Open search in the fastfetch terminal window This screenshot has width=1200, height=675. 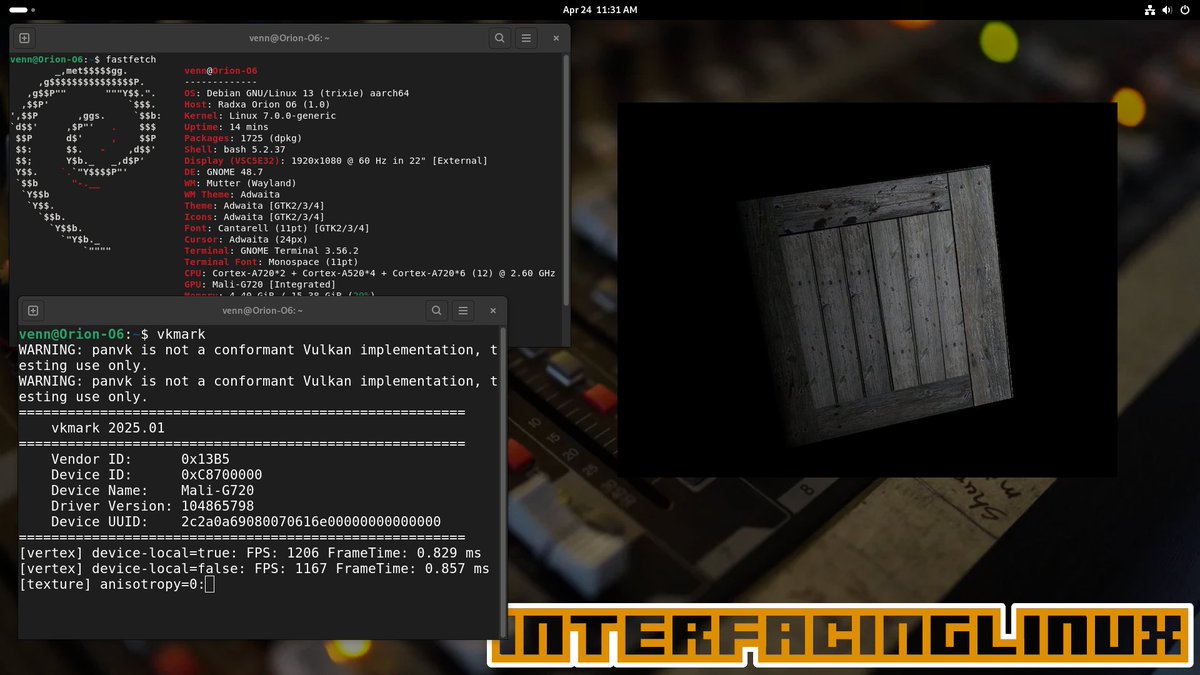[499, 39]
